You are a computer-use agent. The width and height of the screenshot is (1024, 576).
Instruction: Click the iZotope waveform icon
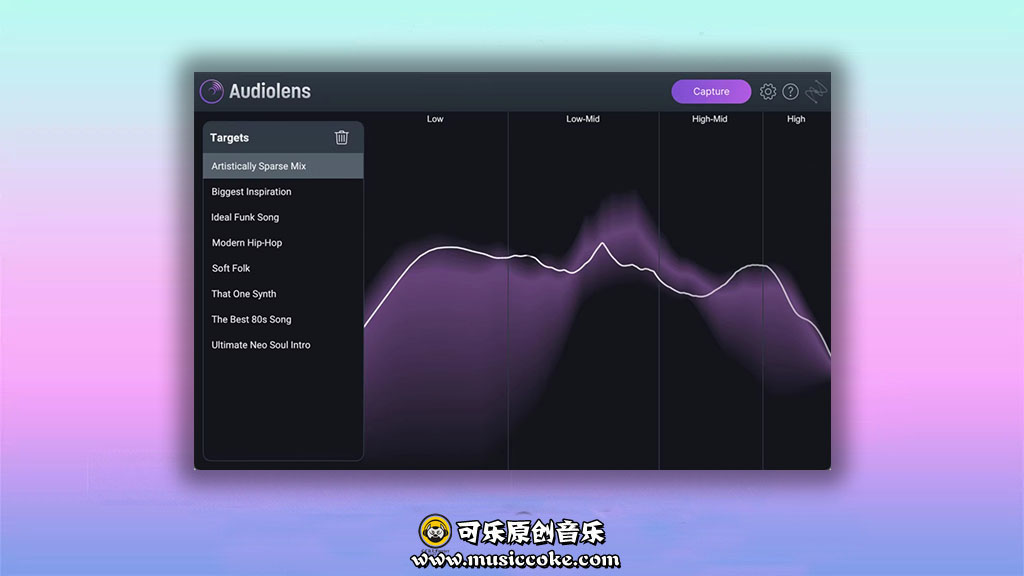coord(816,91)
